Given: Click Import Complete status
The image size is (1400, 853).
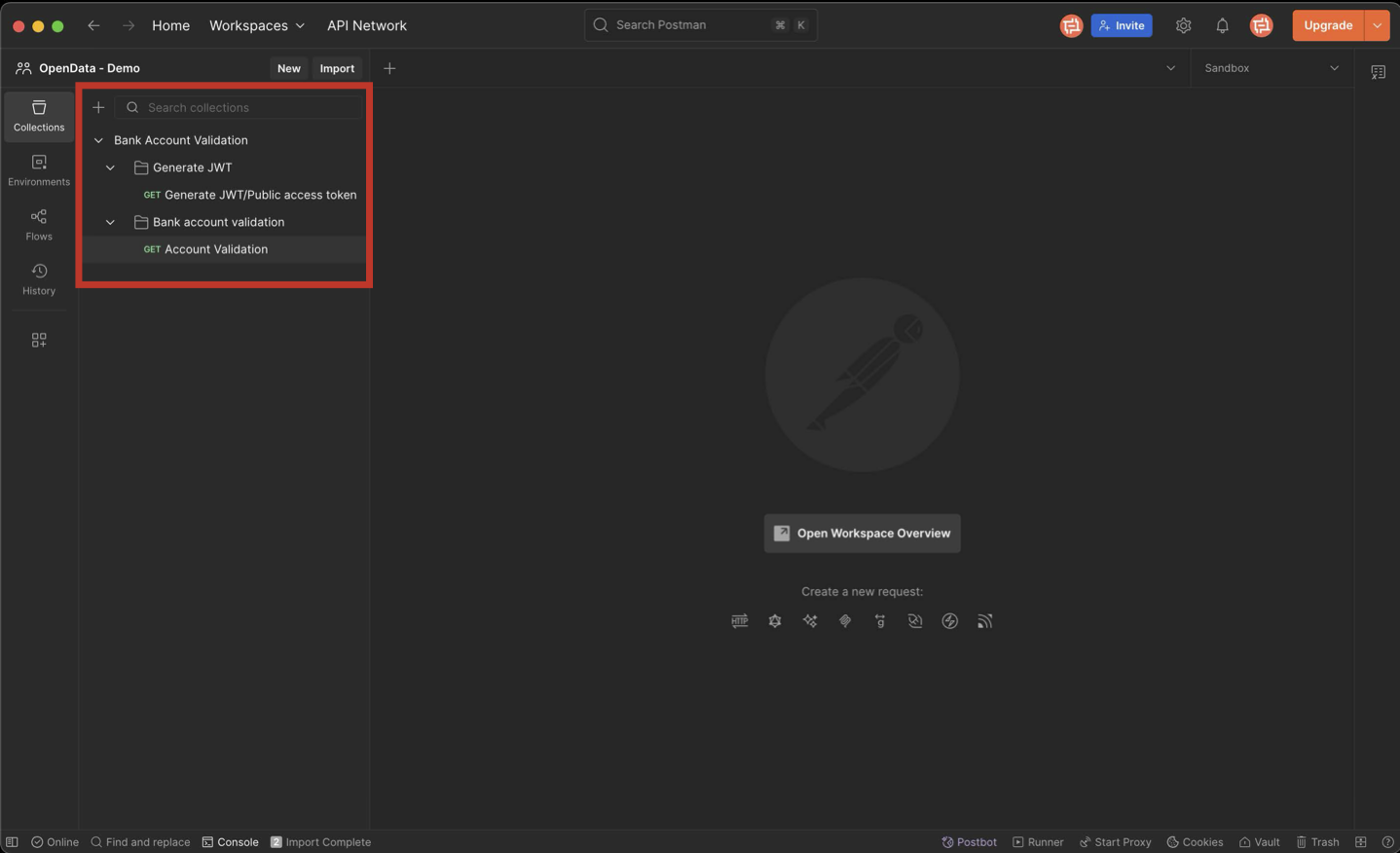Looking at the screenshot, I should (320, 842).
